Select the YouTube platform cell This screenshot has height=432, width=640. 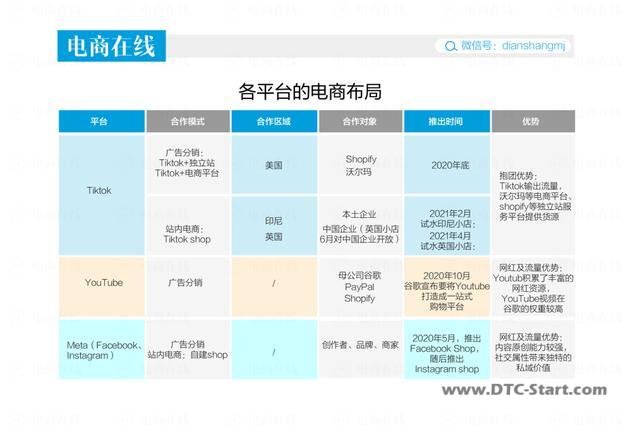pyautogui.click(x=102, y=287)
